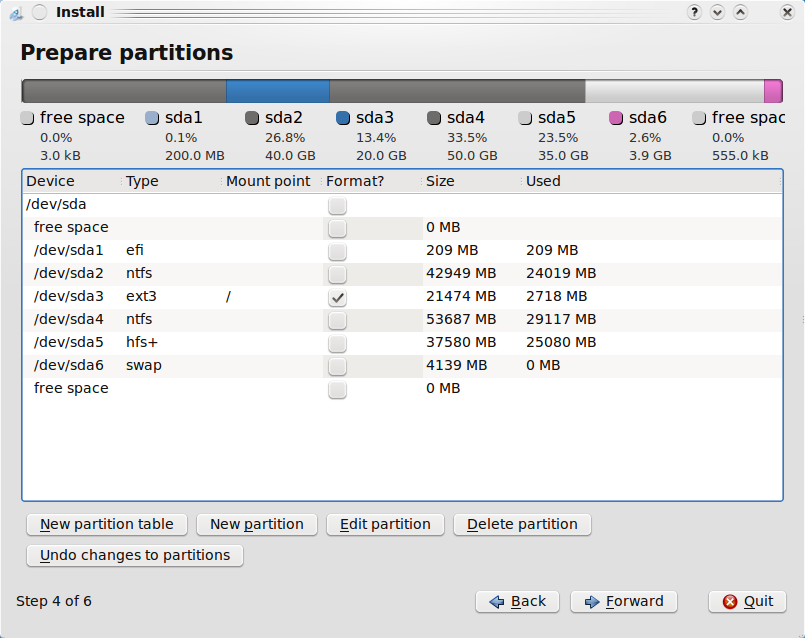Enable the format checkbox for /dev/sda2
The height and width of the screenshot is (638, 805).
click(338, 274)
